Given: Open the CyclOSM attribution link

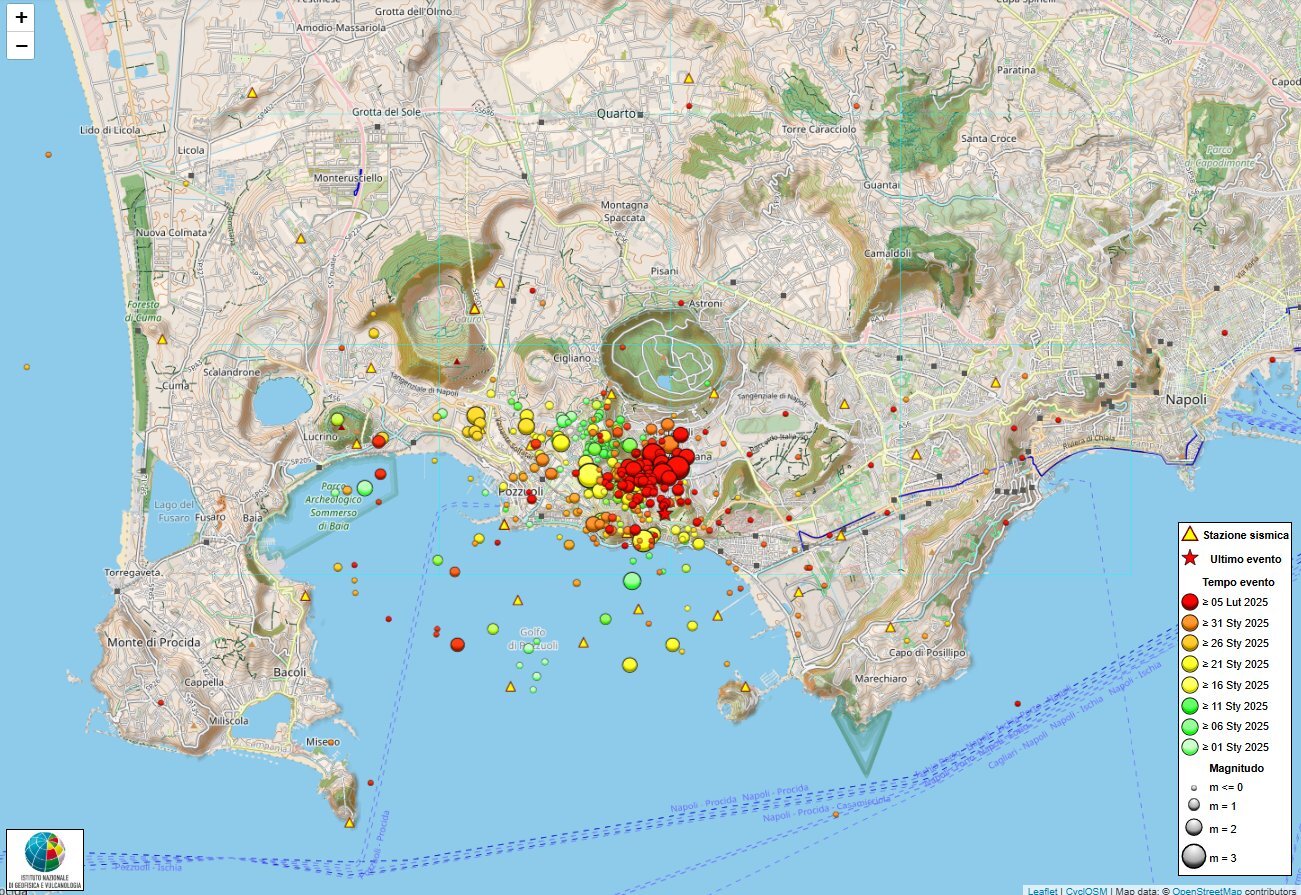Looking at the screenshot, I should (1087, 890).
